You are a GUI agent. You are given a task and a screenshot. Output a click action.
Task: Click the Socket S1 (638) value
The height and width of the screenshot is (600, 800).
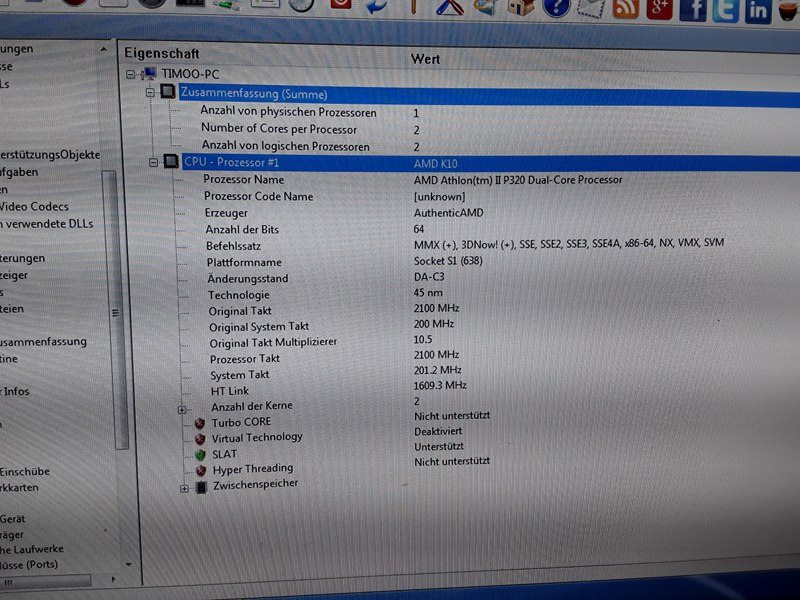click(x=448, y=261)
